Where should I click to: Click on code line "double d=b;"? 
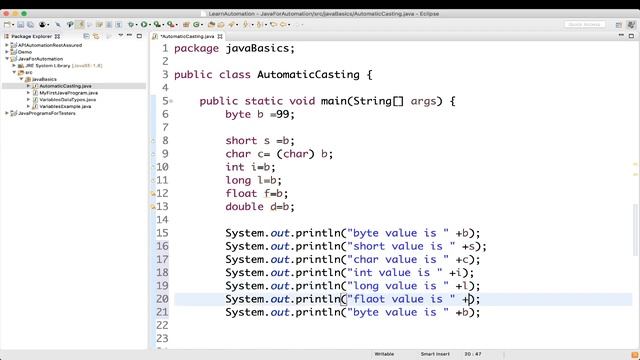(260, 207)
